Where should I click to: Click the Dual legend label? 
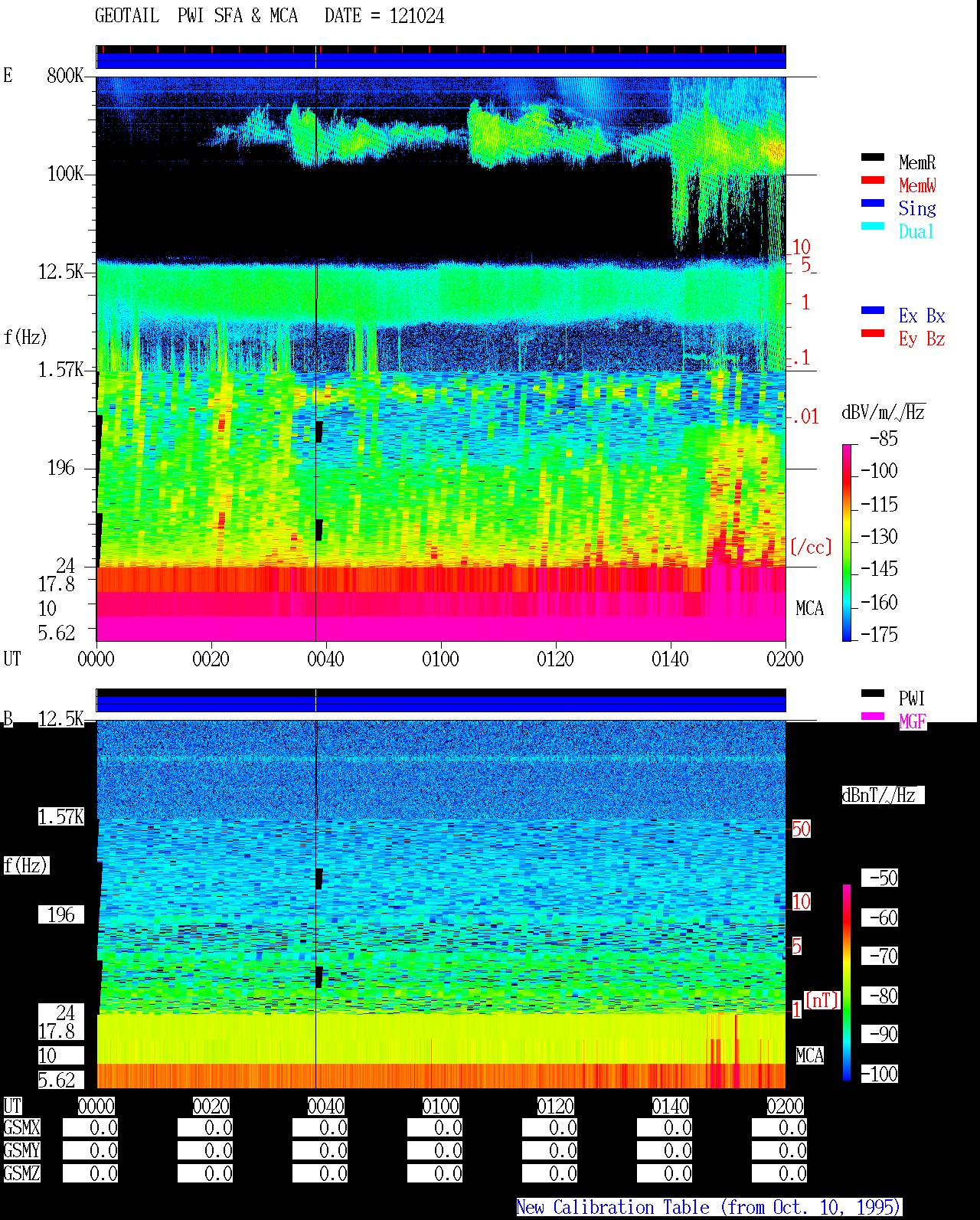[917, 231]
